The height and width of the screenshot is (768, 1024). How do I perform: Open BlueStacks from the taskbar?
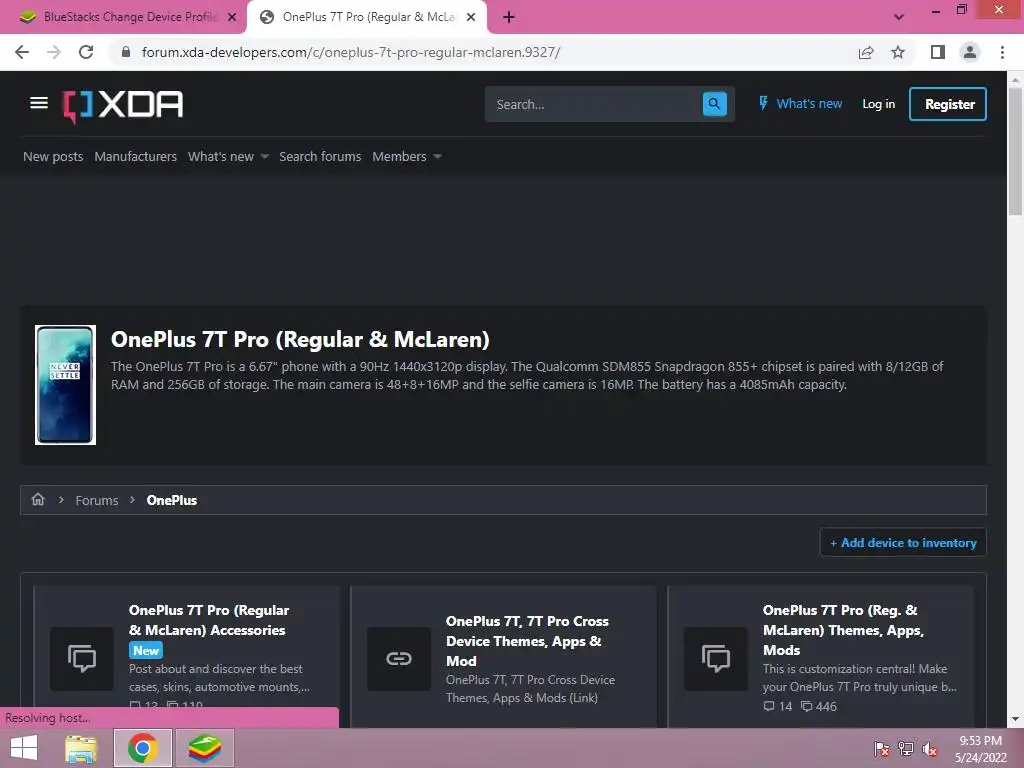point(204,748)
